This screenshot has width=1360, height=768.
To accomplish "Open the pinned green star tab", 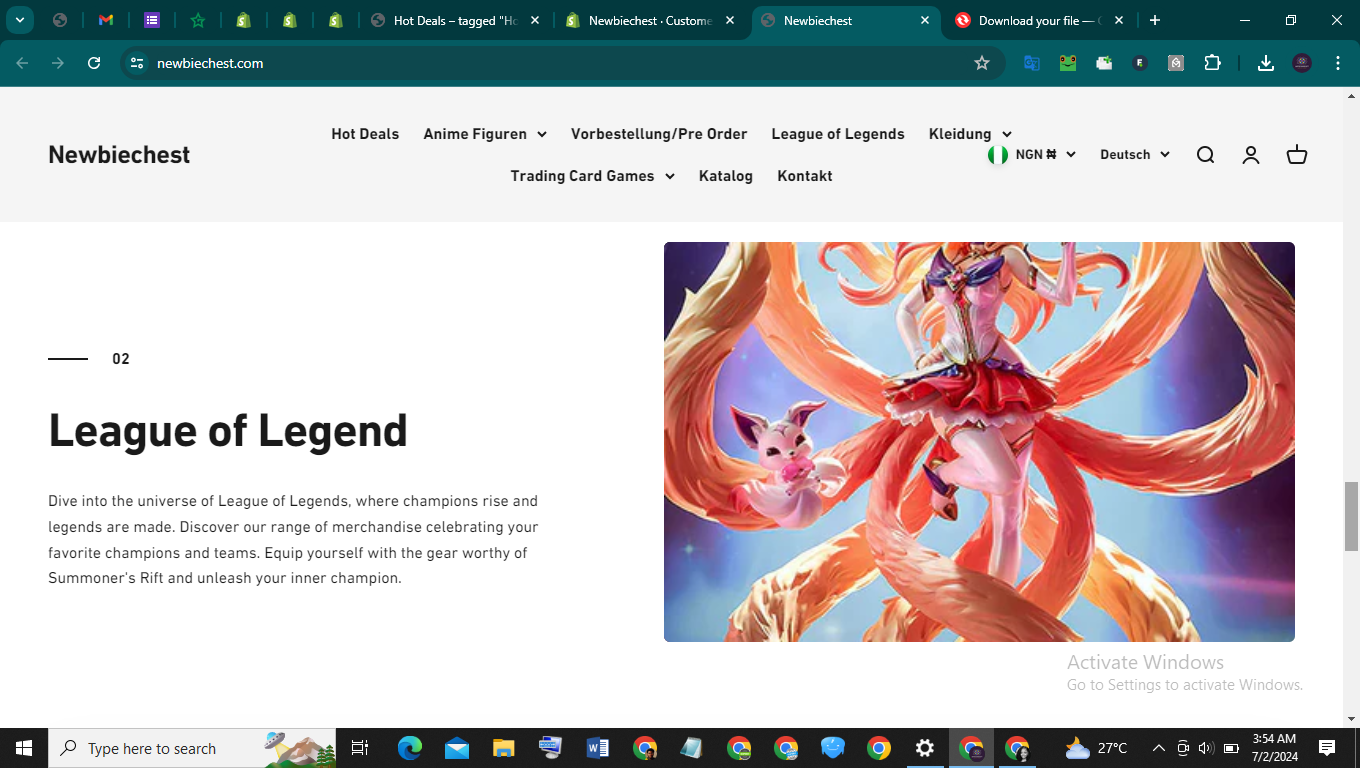I will (x=198, y=20).
